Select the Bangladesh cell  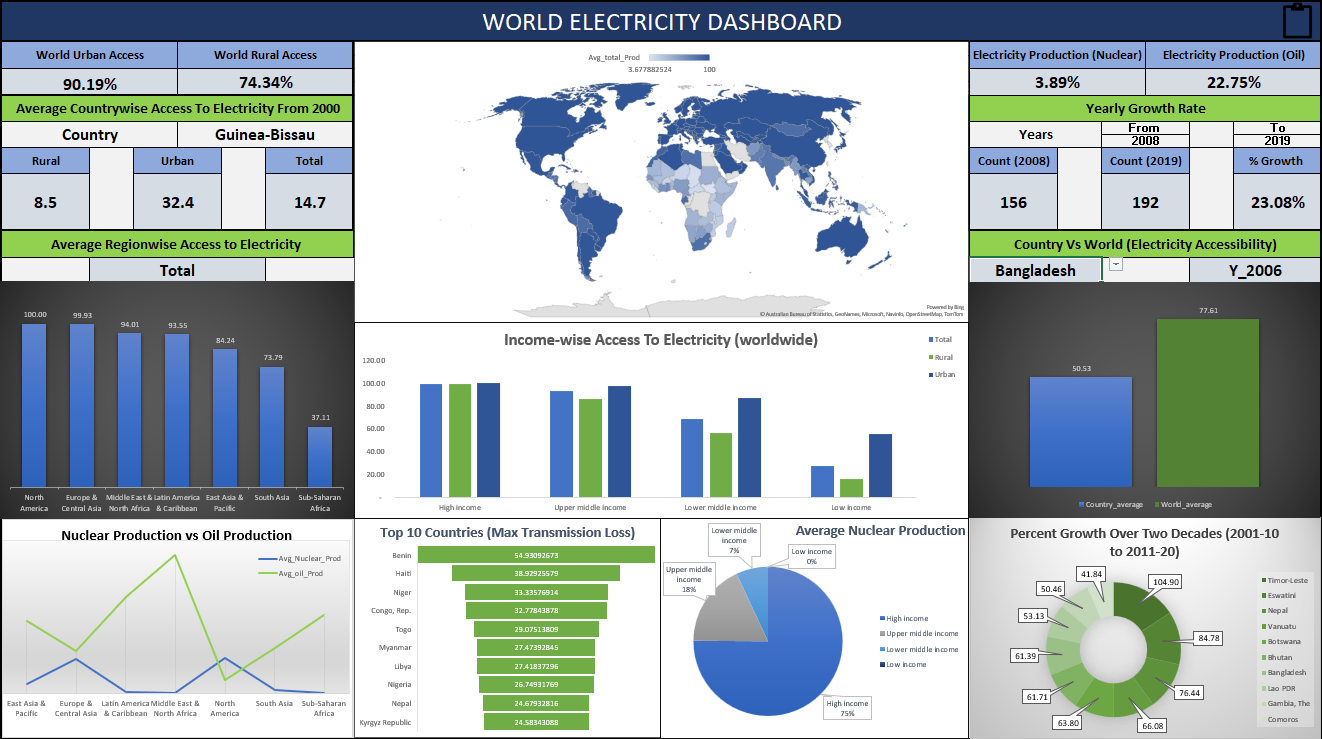click(x=1035, y=270)
